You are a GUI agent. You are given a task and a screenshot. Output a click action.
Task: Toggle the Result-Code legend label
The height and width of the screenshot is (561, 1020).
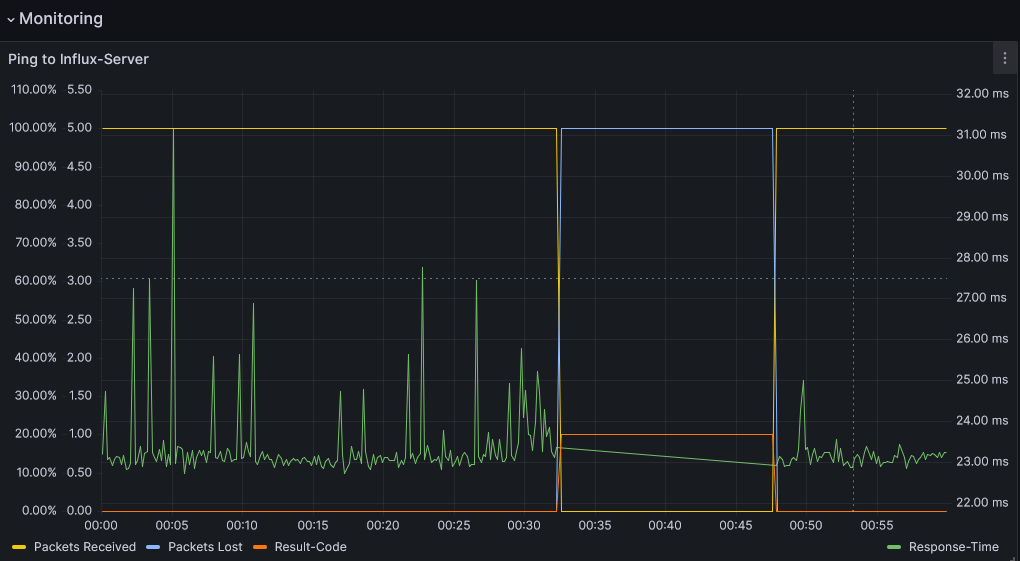click(x=310, y=547)
